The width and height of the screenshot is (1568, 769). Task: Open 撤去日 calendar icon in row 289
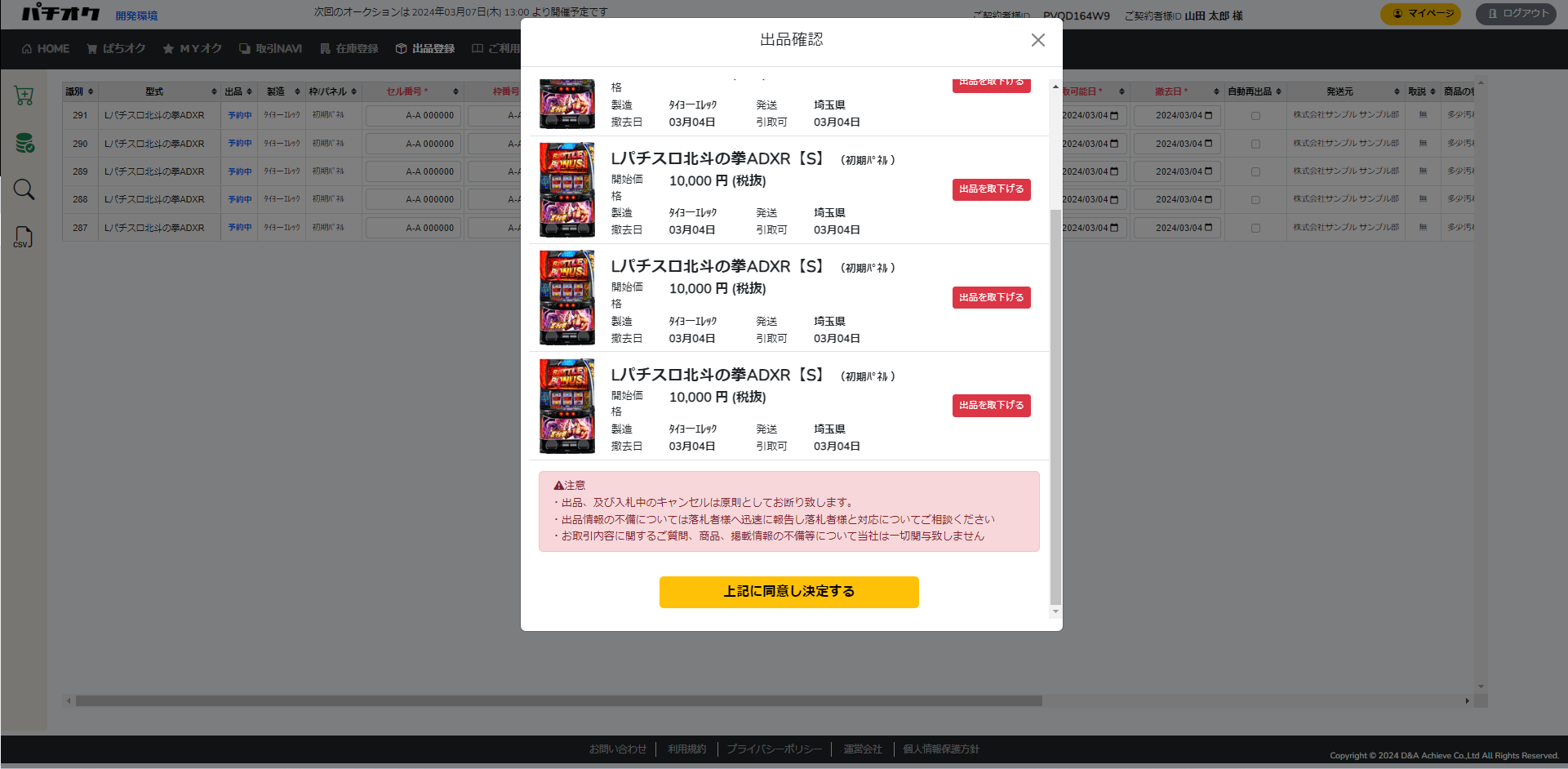(x=1208, y=171)
